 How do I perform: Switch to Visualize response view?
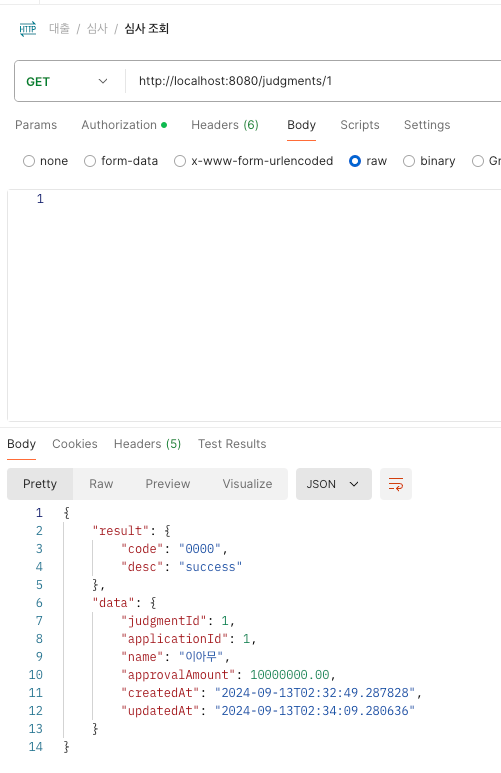(247, 484)
